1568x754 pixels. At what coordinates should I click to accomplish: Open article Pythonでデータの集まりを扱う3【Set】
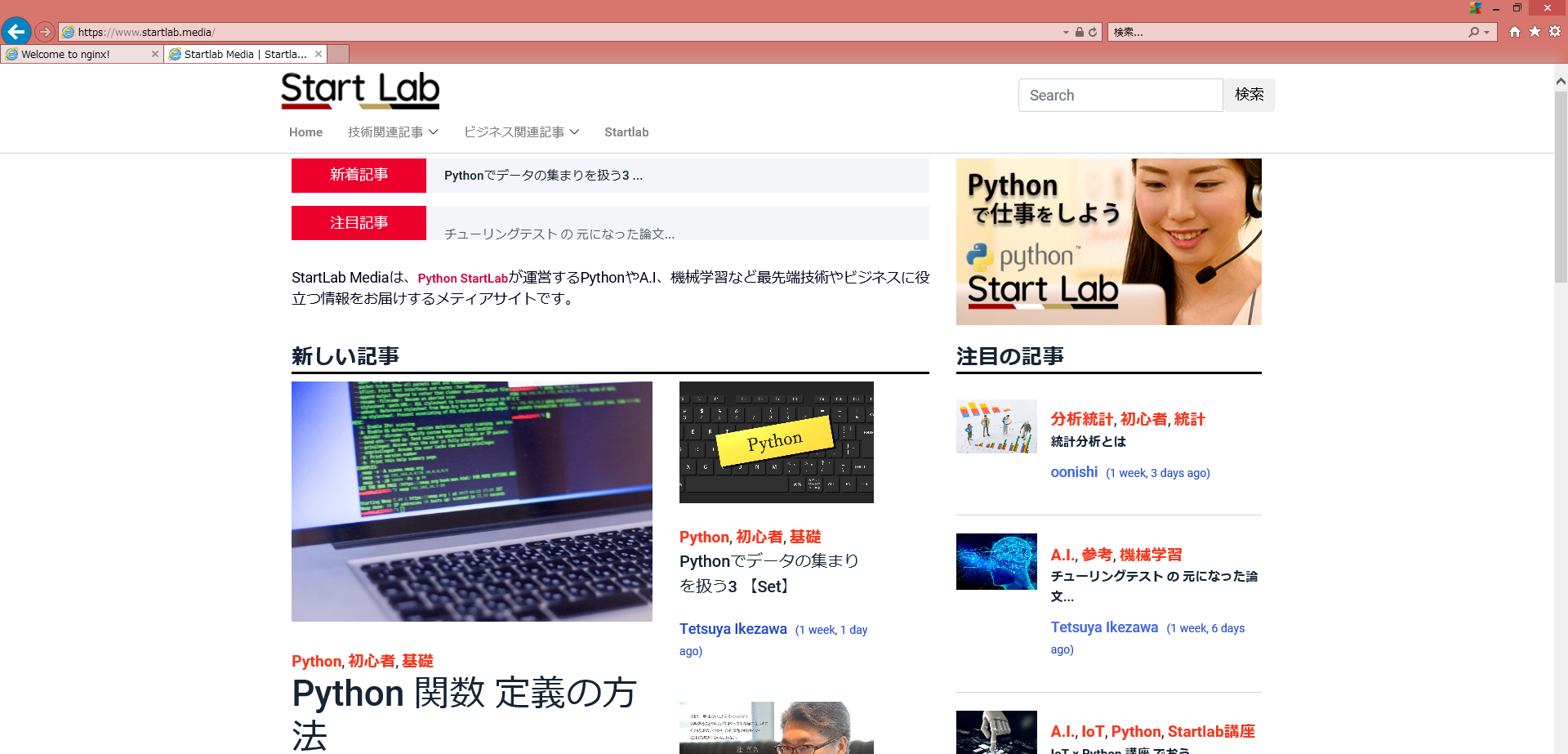[x=768, y=573]
